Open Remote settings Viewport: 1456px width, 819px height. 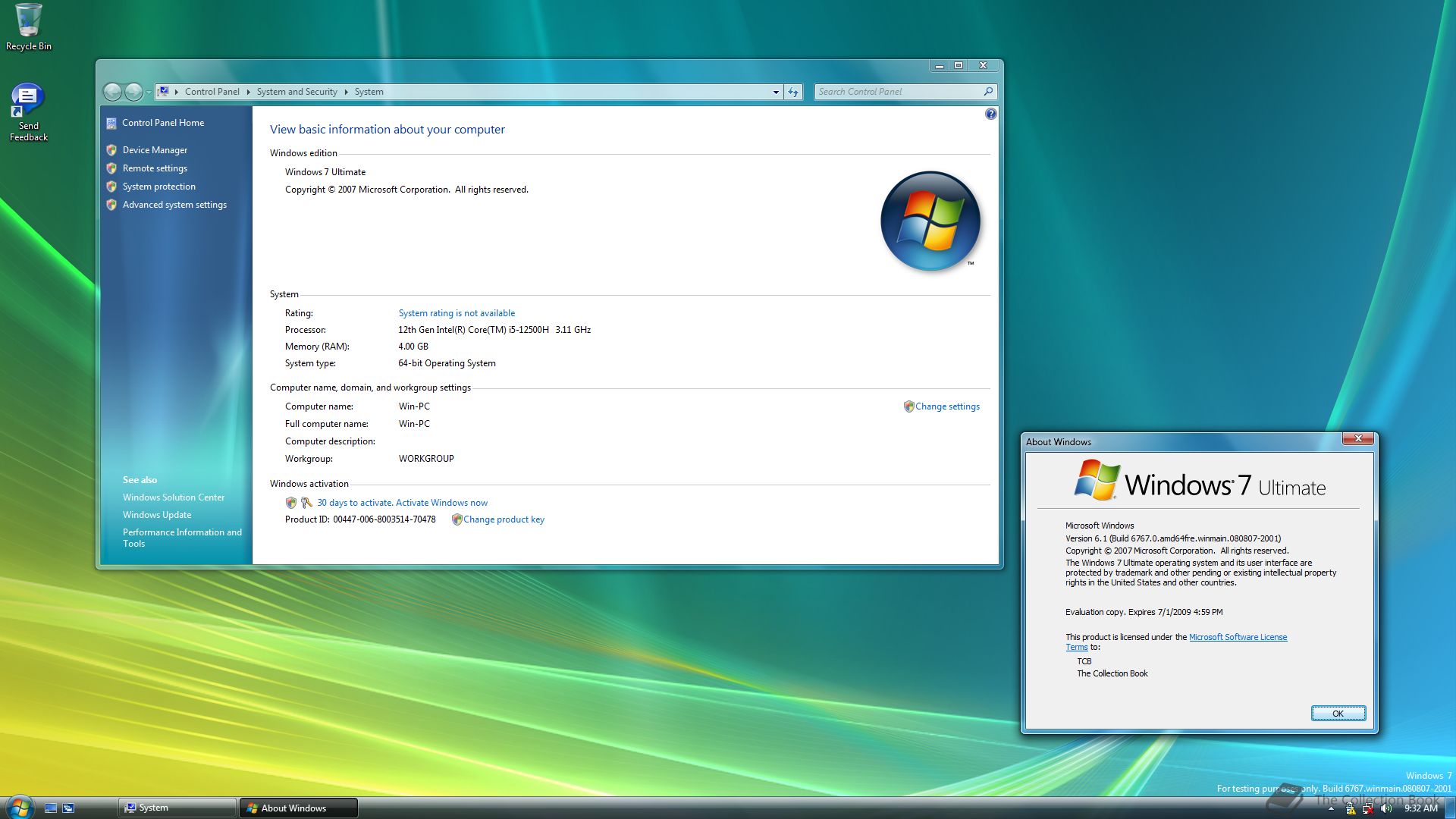[155, 168]
